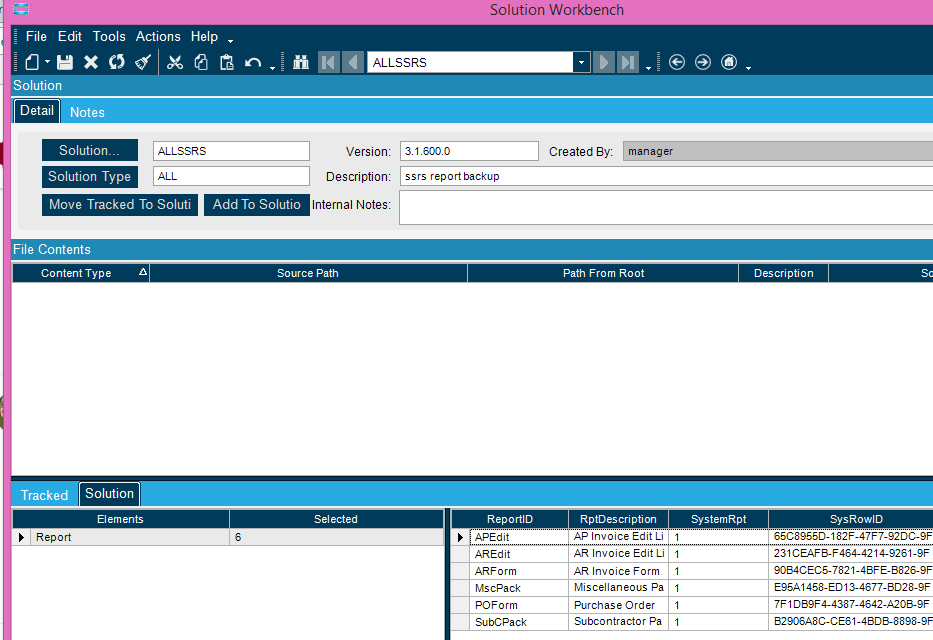The image size is (933, 640).
Task: Go to previous record navigation icon
Action: click(x=353, y=62)
